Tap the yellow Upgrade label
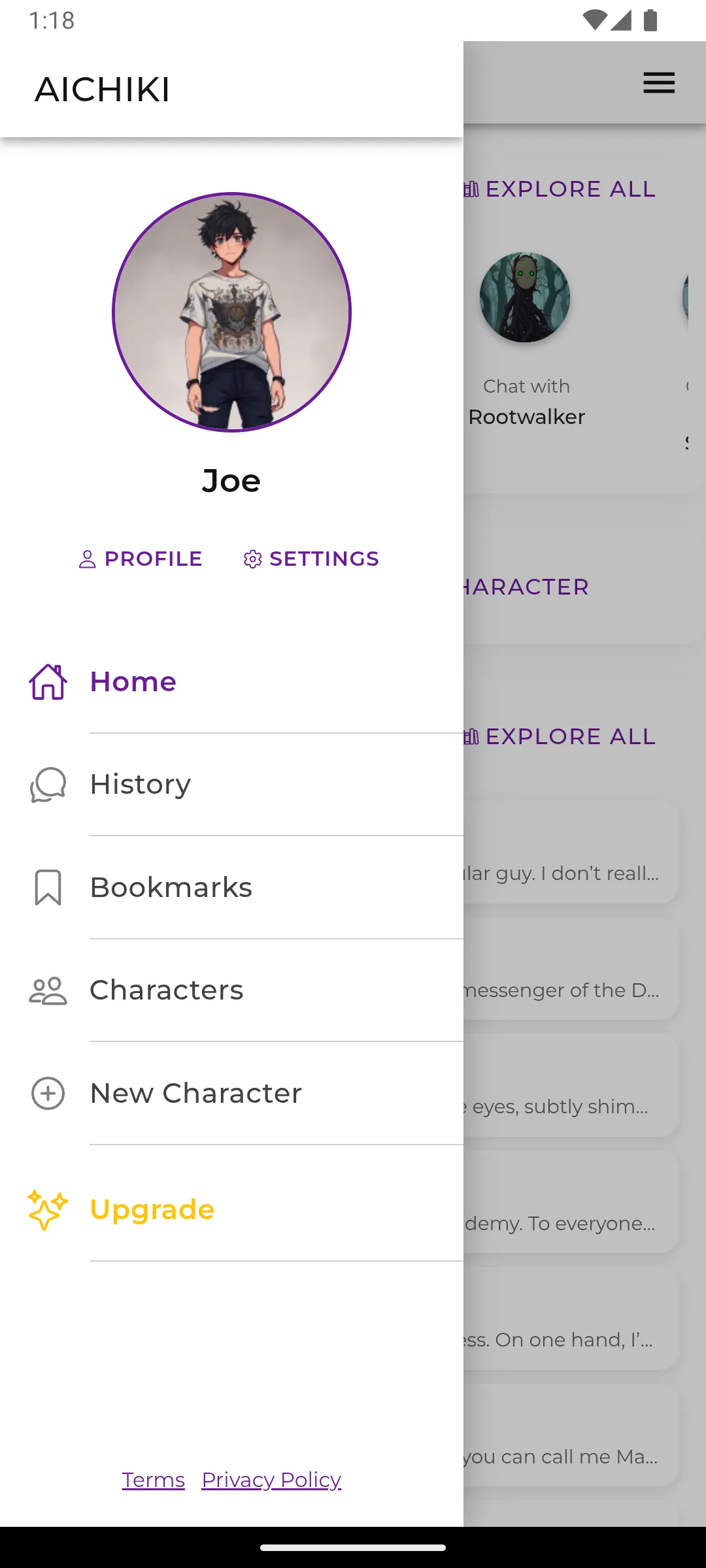This screenshot has width=706, height=1568. [152, 1210]
